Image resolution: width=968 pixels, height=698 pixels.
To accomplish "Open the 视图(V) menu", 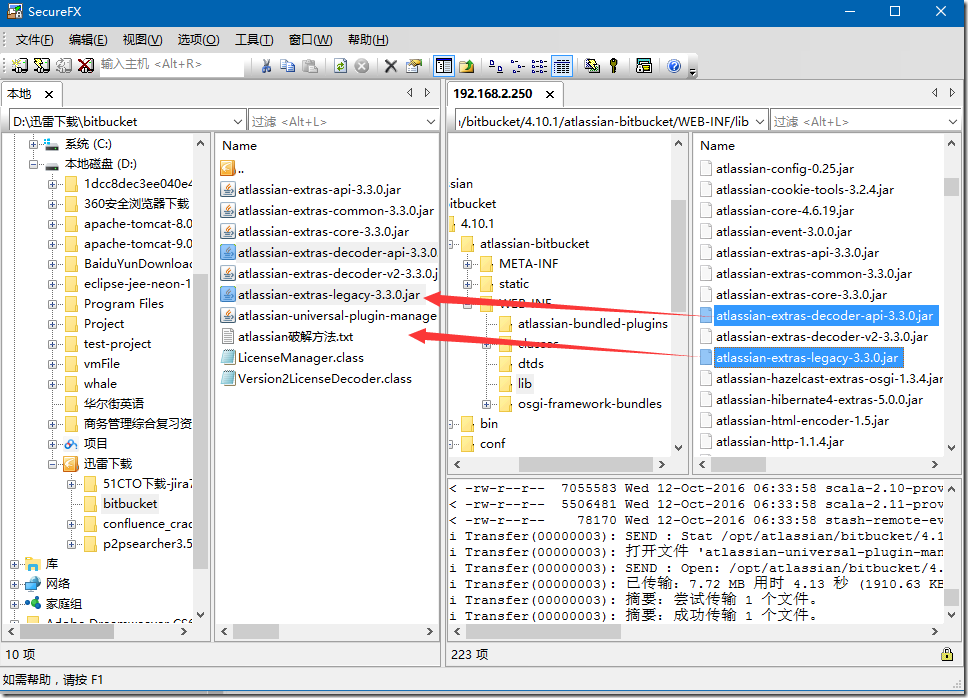I will 142,40.
